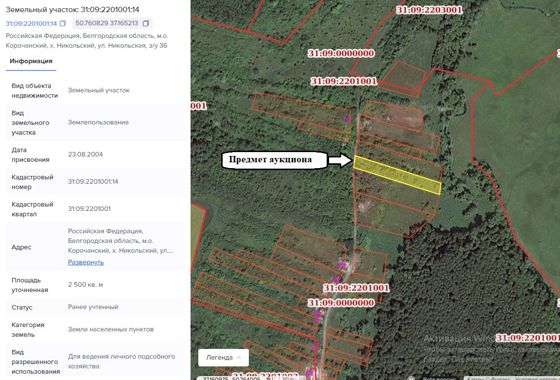The height and width of the screenshot is (380, 560).
Task: Open the blue 31:09:2201001:14 cadastral link
Action: click(31, 24)
